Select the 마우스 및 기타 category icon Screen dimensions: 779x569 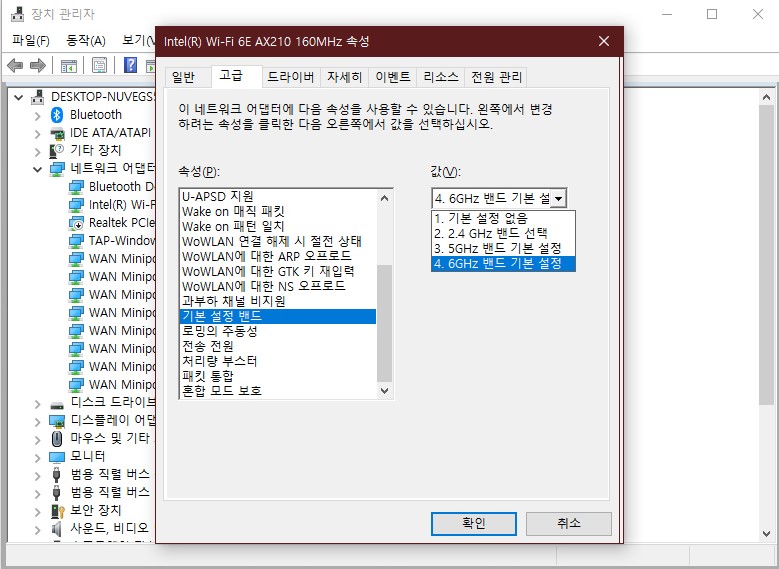click(57, 439)
